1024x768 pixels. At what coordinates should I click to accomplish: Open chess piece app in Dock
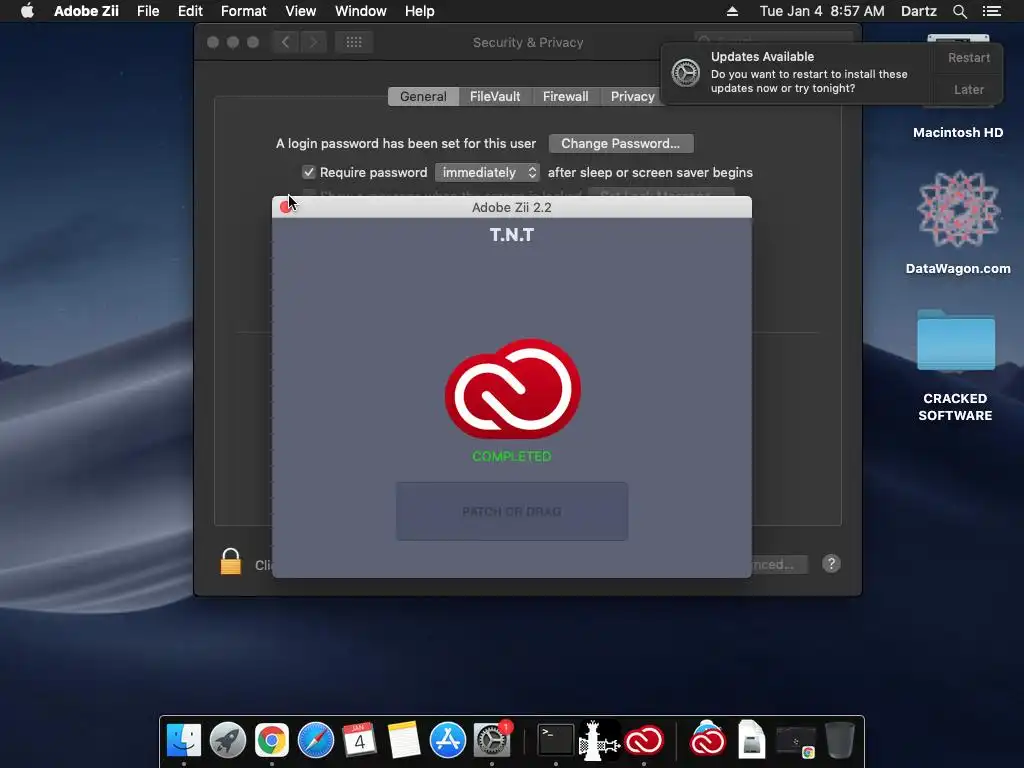[x=599, y=740]
